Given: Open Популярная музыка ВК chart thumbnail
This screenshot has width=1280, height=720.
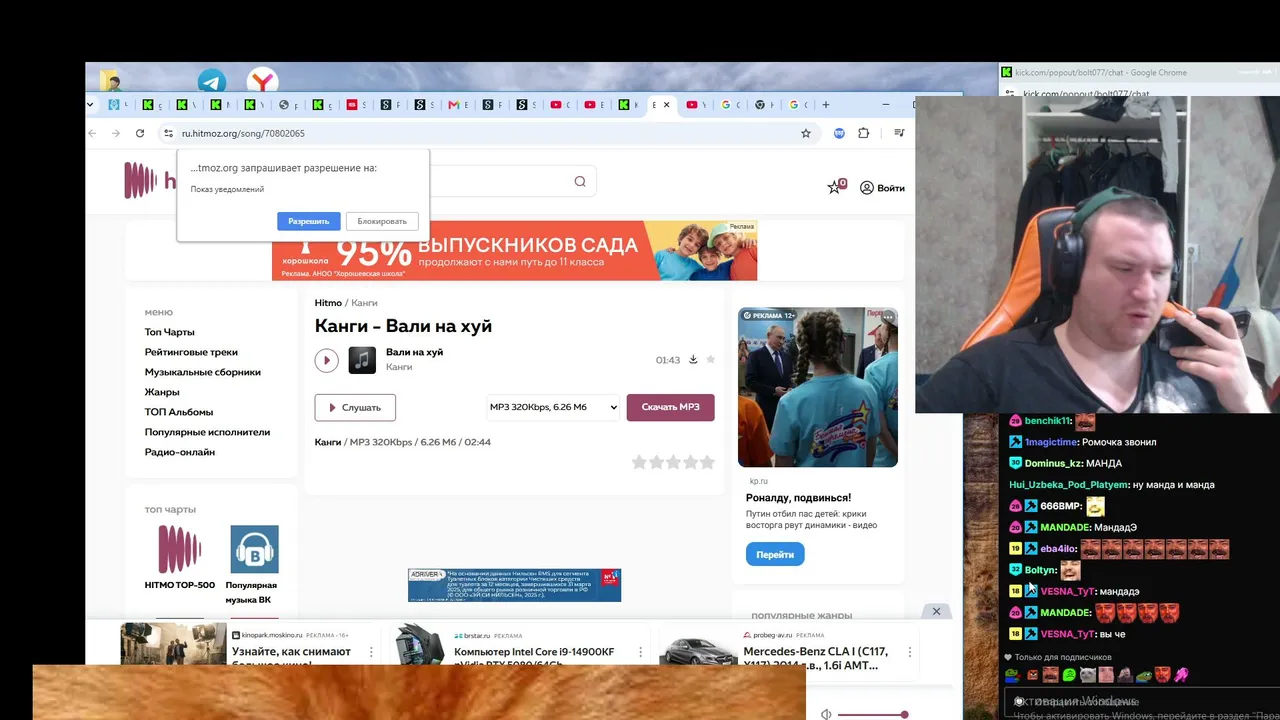Looking at the screenshot, I should [x=254, y=550].
